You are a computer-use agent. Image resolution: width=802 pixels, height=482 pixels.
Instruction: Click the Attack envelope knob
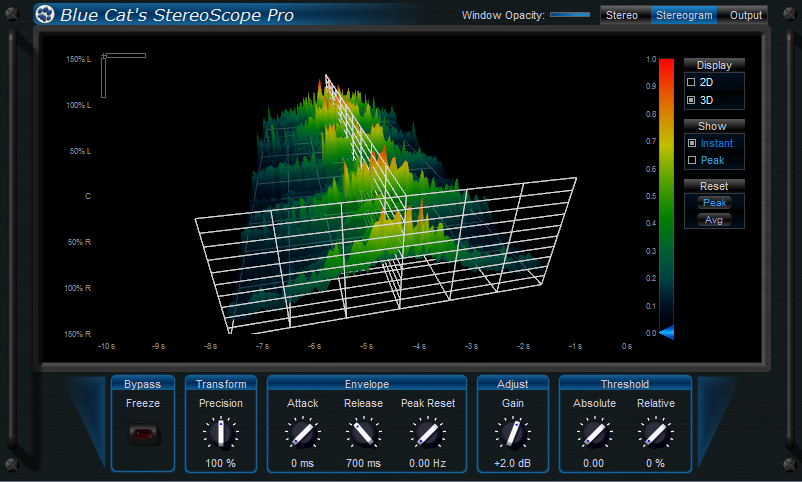(x=302, y=433)
